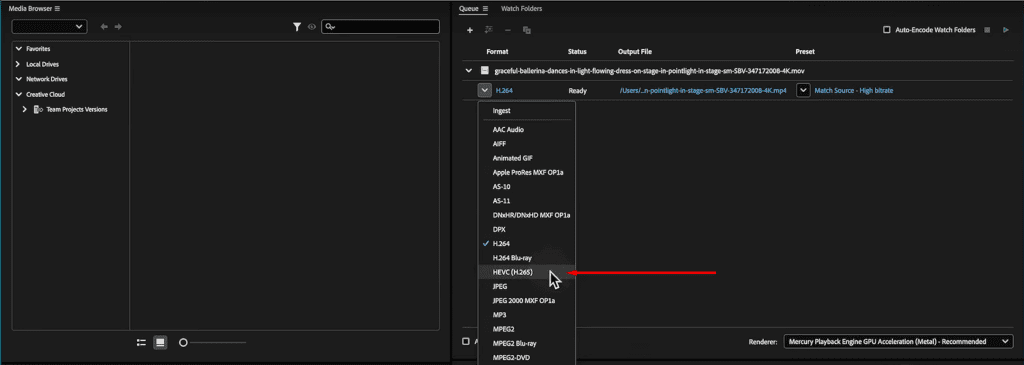Screen dimensions: 1024x365
Task: Switch to the Watch Folders tab
Action: [521, 8]
